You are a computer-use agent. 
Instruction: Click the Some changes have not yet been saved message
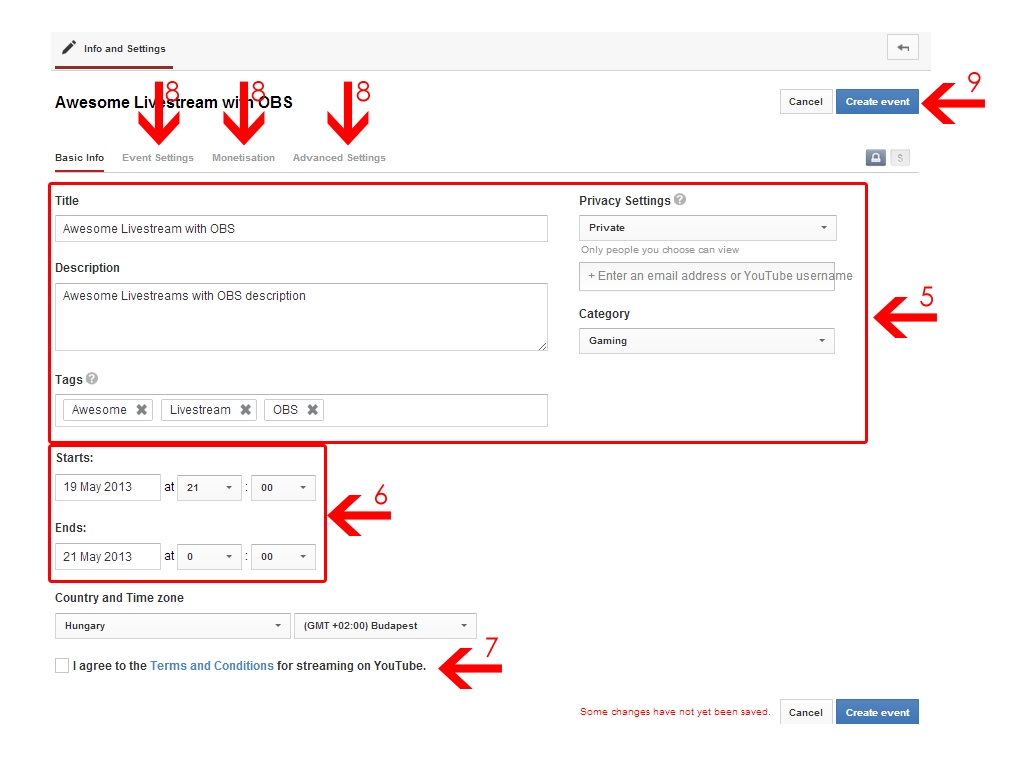pos(674,711)
